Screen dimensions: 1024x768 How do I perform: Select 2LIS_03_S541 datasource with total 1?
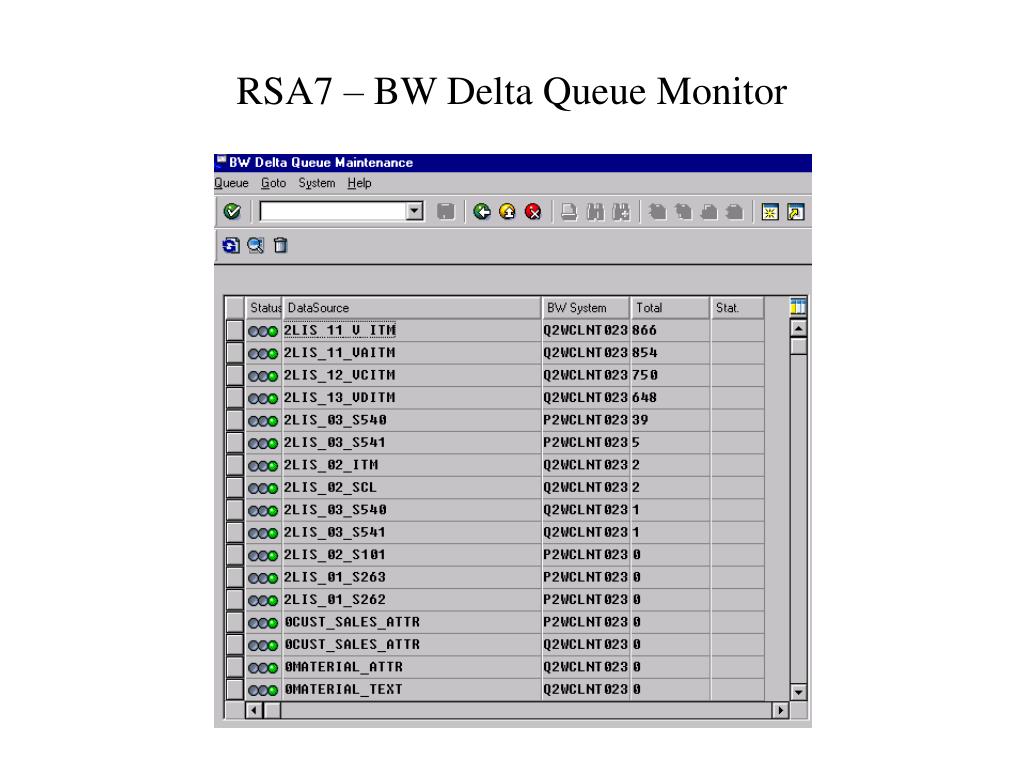pyautogui.click(x=411, y=532)
